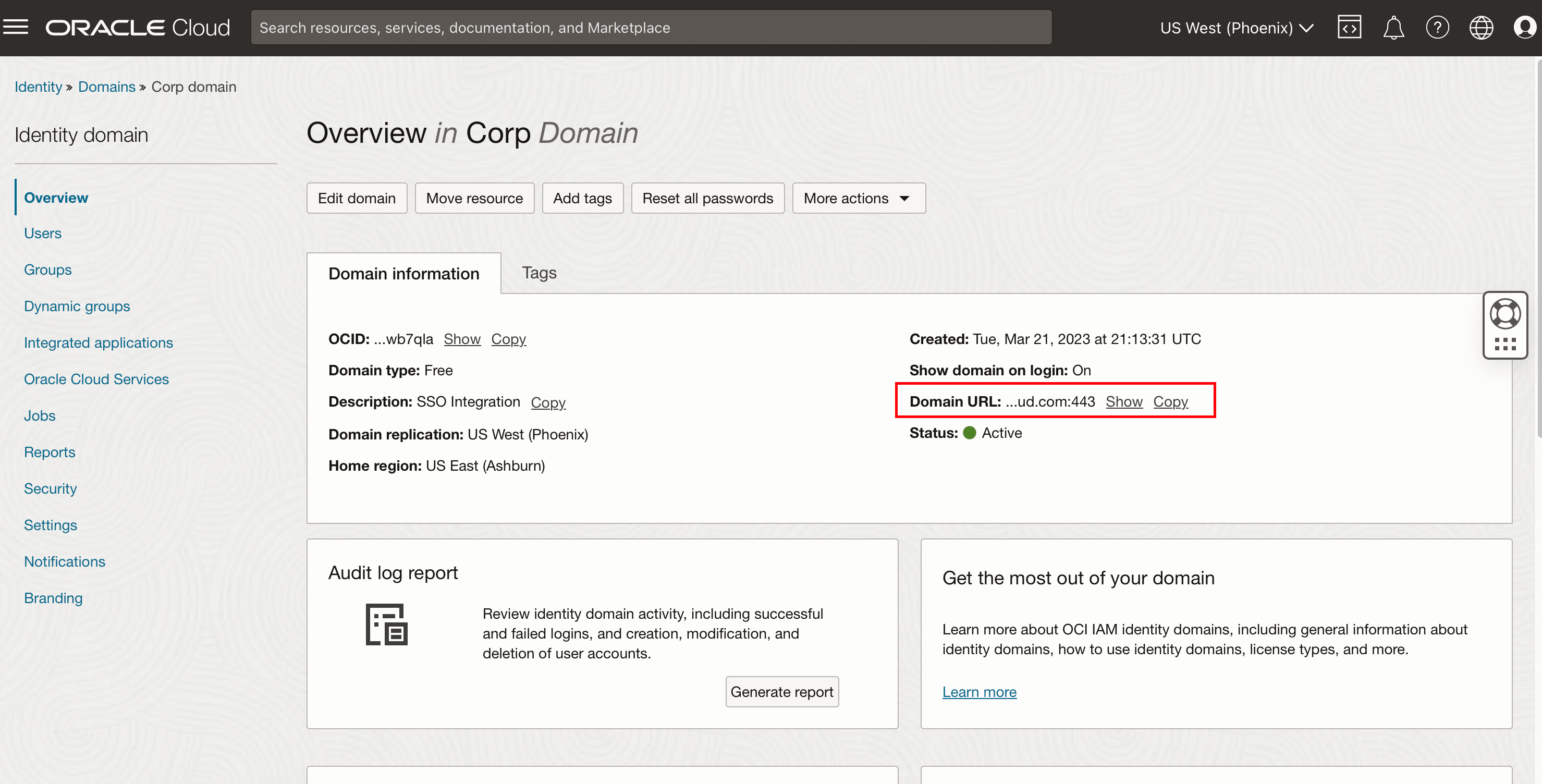Open the notifications bell
Image resolution: width=1542 pixels, height=784 pixels.
tap(1393, 28)
